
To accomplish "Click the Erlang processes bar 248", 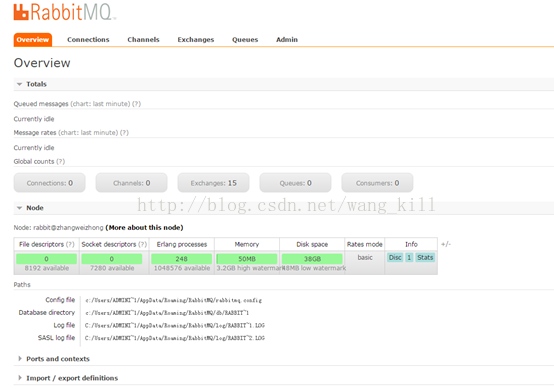I will tap(182, 259).
